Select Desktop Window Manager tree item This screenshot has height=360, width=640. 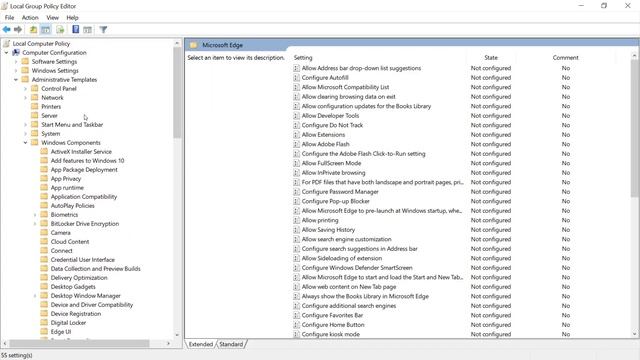click(85, 296)
